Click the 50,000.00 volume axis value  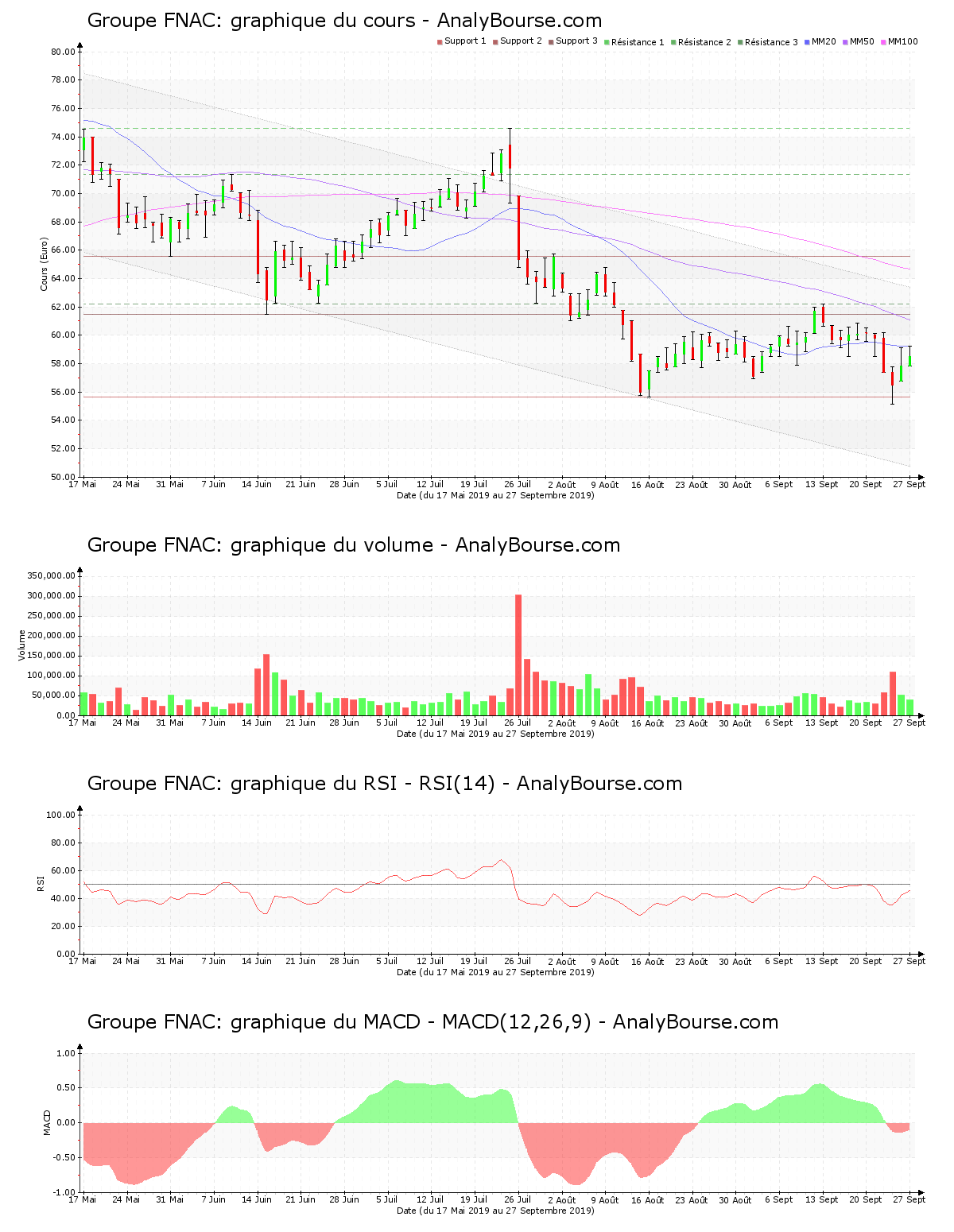click(x=53, y=695)
